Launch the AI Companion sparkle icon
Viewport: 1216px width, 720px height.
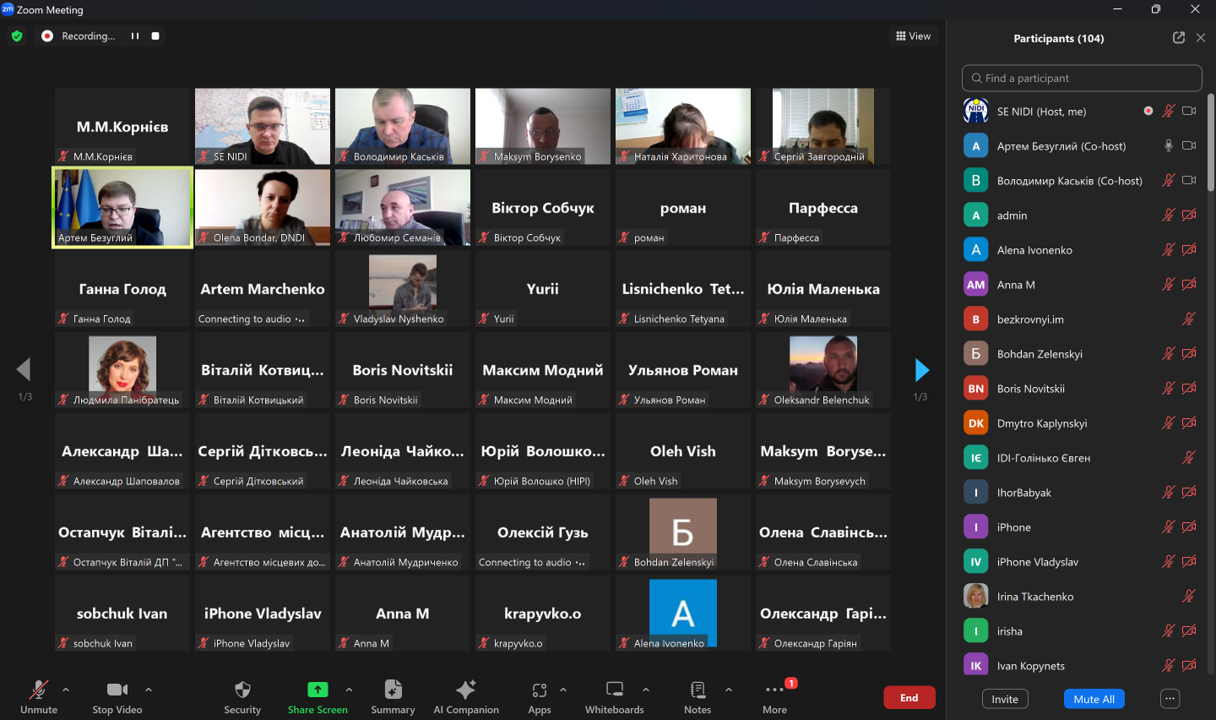[x=466, y=690]
